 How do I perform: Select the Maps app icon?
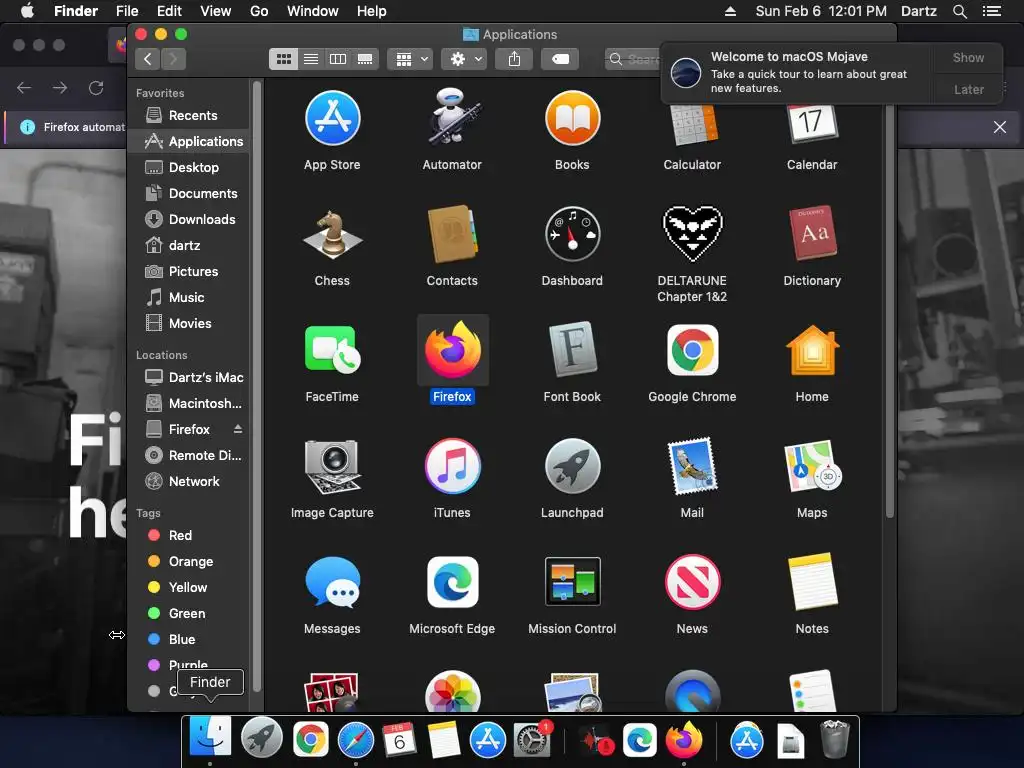pyautogui.click(x=812, y=466)
